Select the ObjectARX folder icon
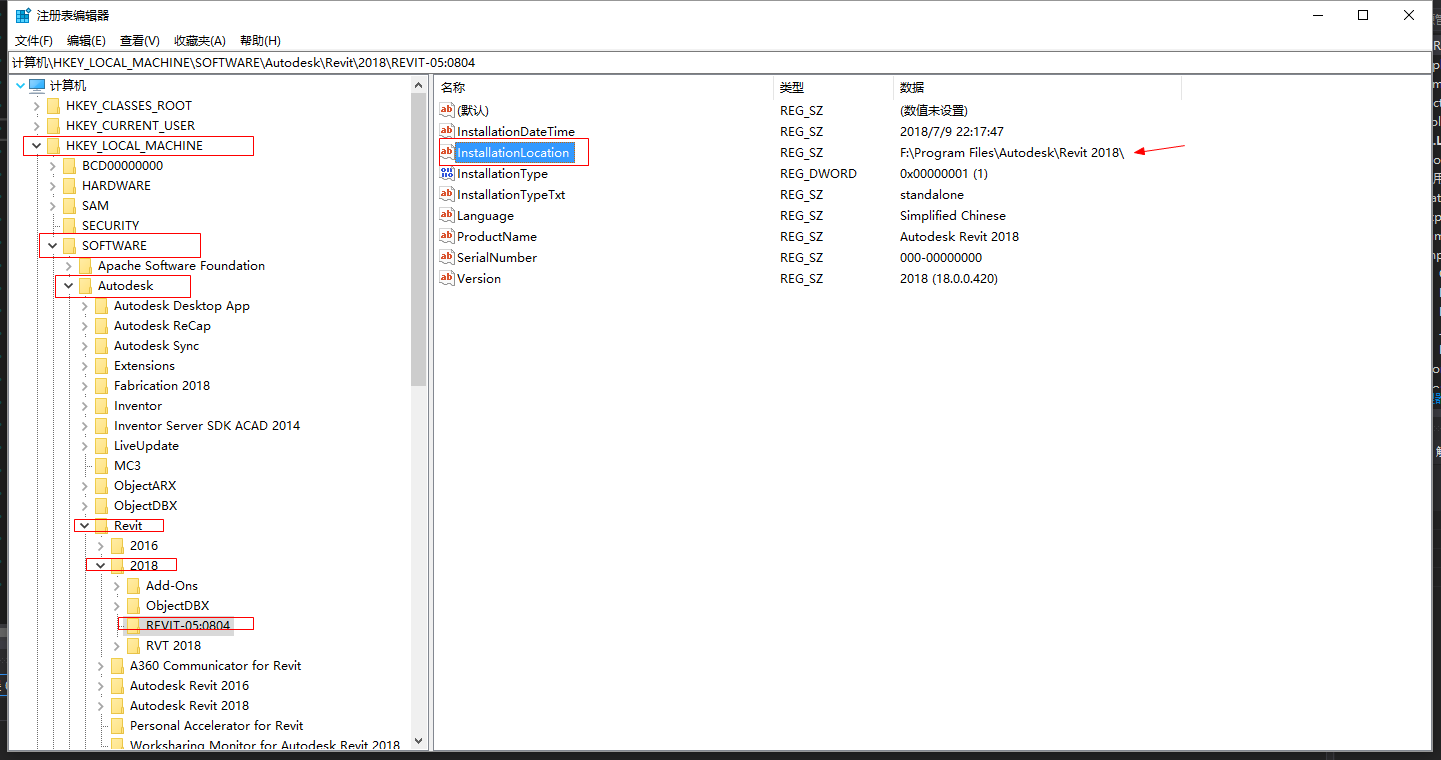Image resolution: width=1441 pixels, height=760 pixels. (101, 486)
